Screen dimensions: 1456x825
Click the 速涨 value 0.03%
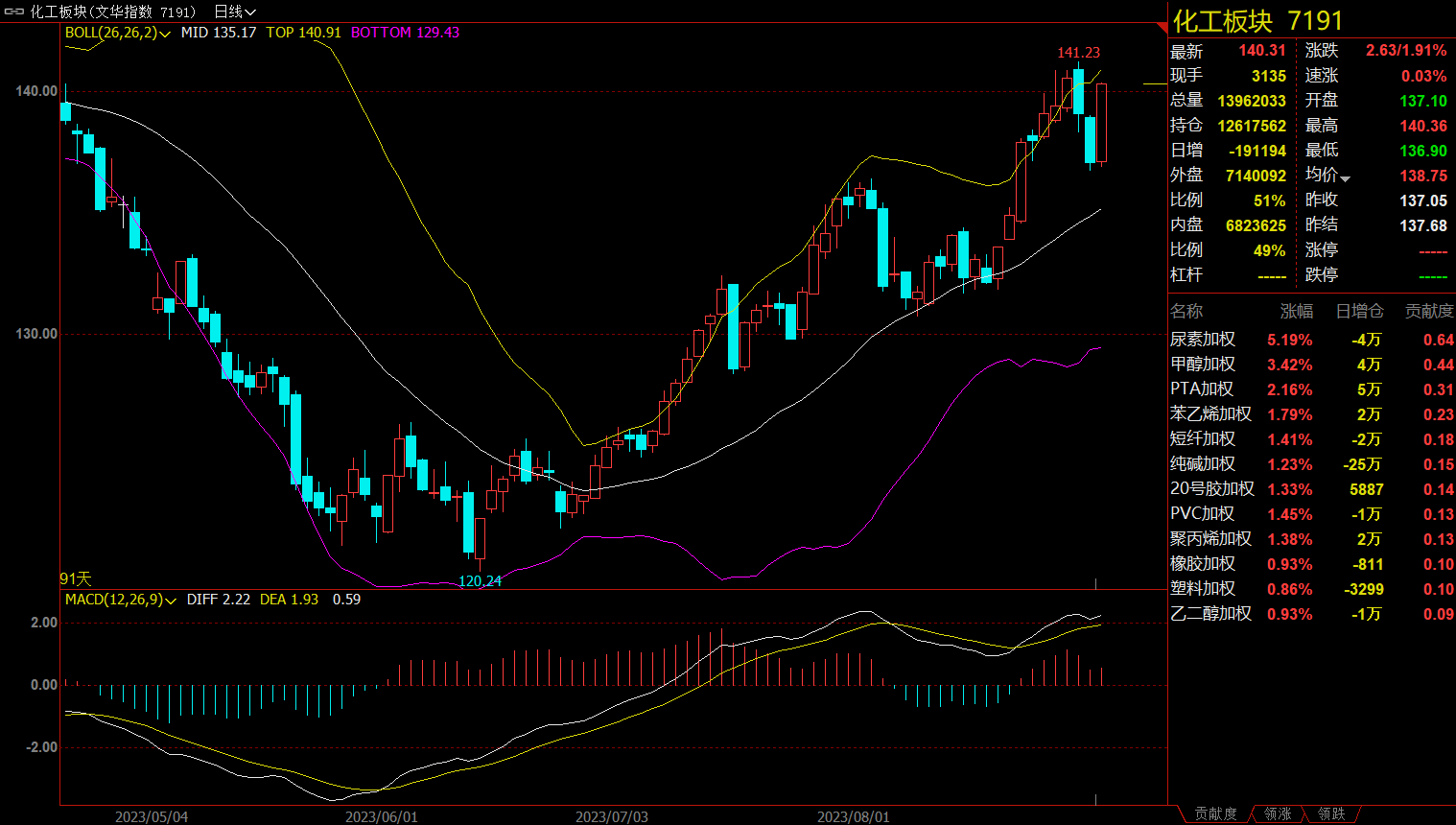tap(1423, 76)
